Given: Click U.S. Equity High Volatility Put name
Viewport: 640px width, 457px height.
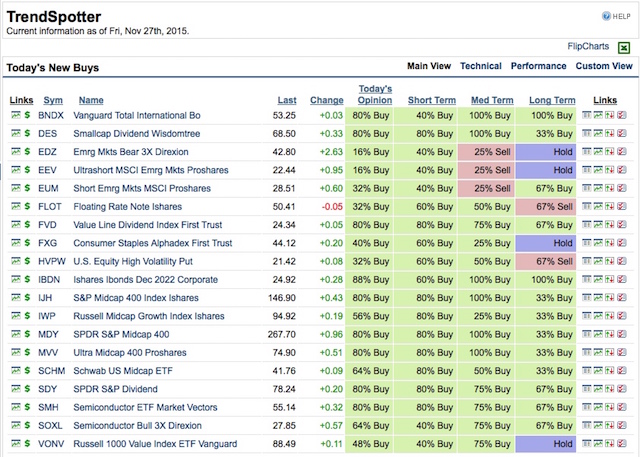Looking at the screenshot, I should pos(133,262).
